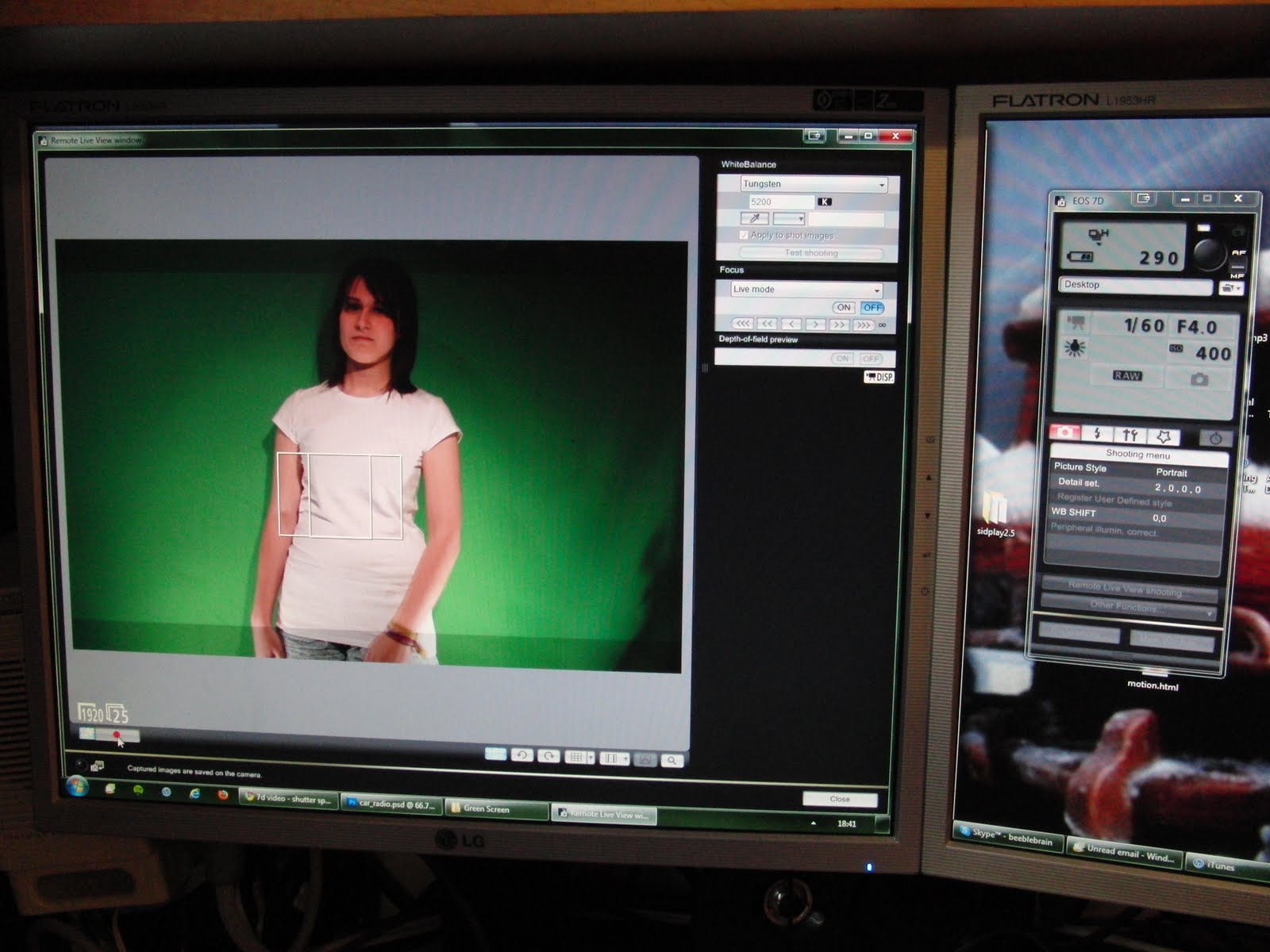Click the white balance sun icon in EOS 7D window
The image size is (1270, 952).
[x=1075, y=348]
